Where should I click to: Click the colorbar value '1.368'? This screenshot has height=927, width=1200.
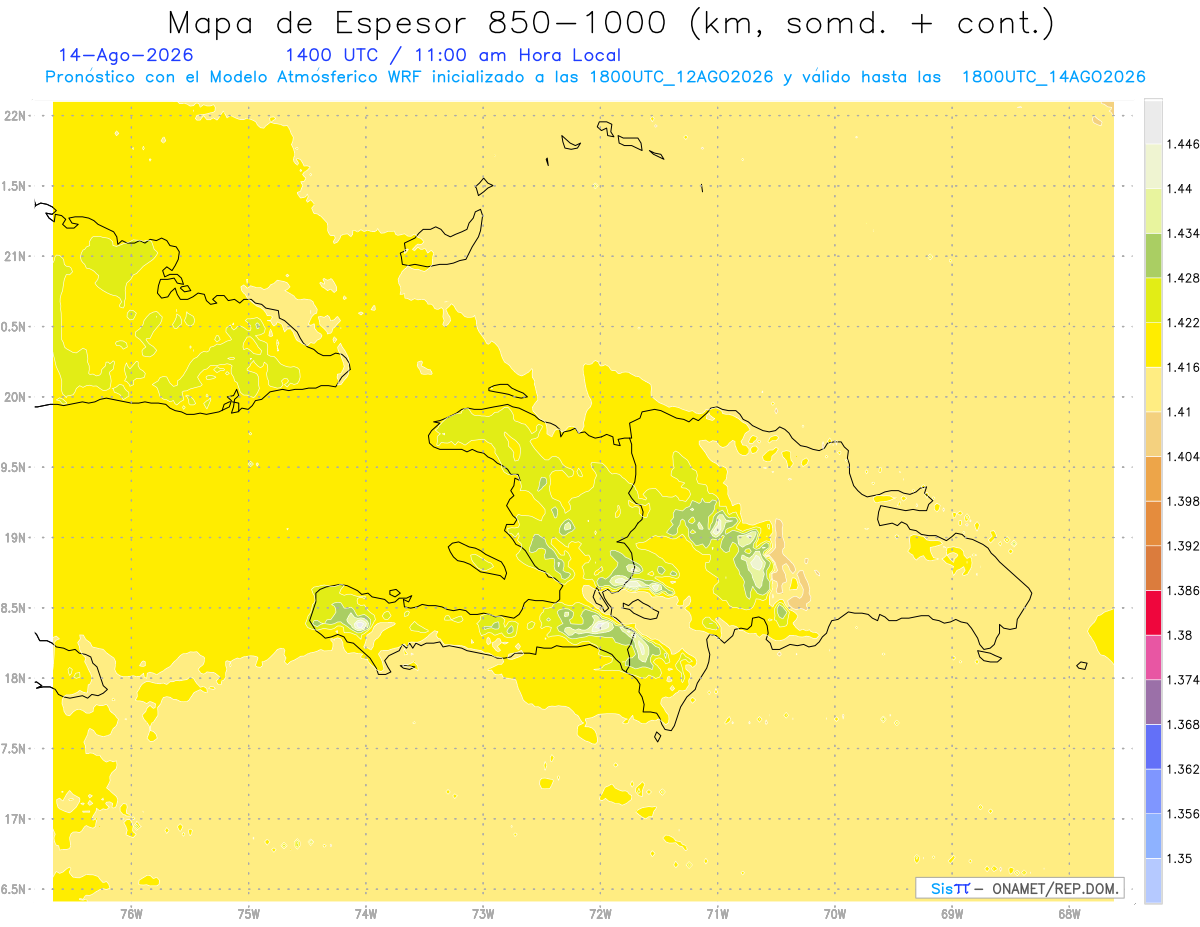[x=1183, y=725]
